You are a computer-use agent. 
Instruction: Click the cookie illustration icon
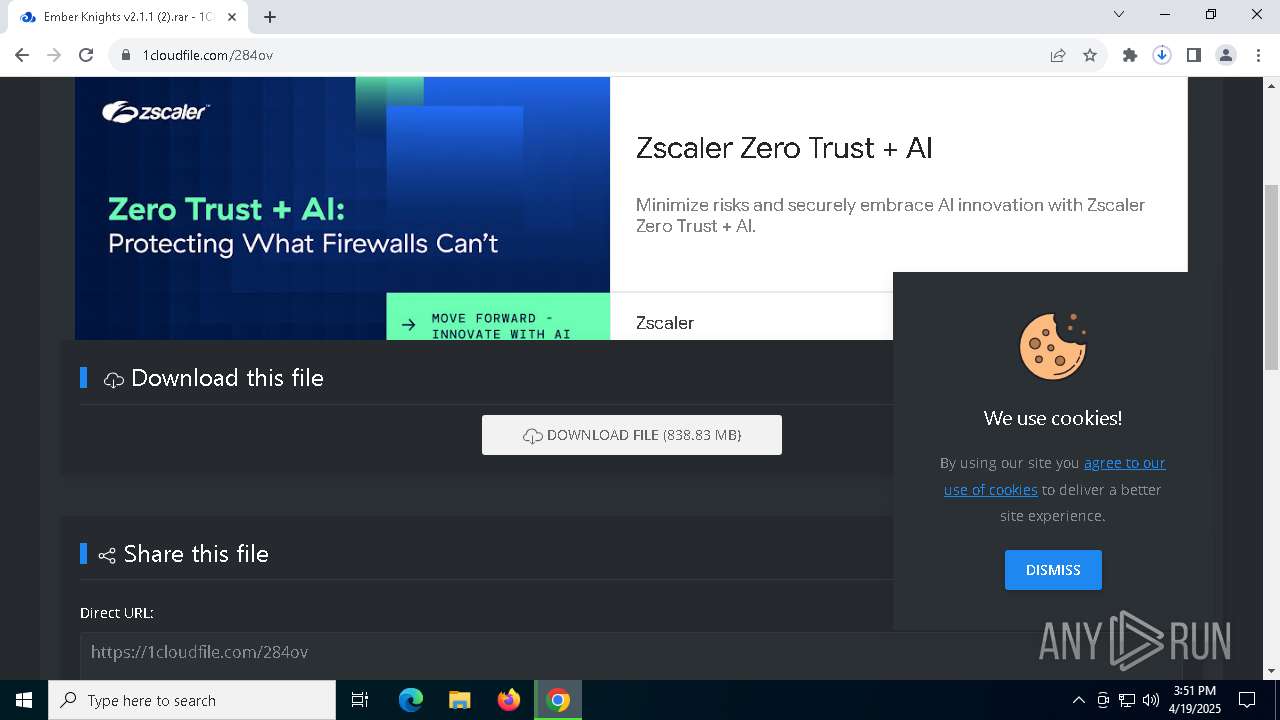click(1053, 346)
